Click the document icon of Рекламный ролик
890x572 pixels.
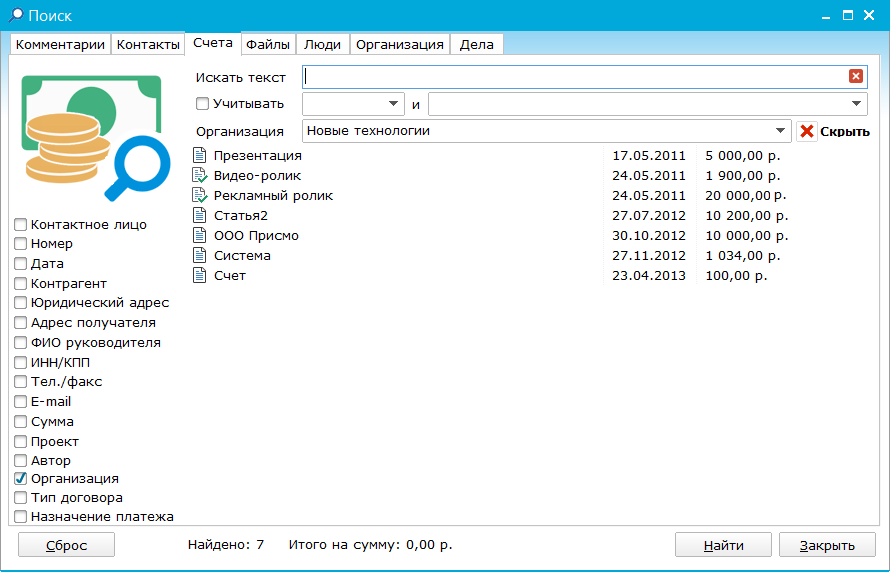point(199,196)
